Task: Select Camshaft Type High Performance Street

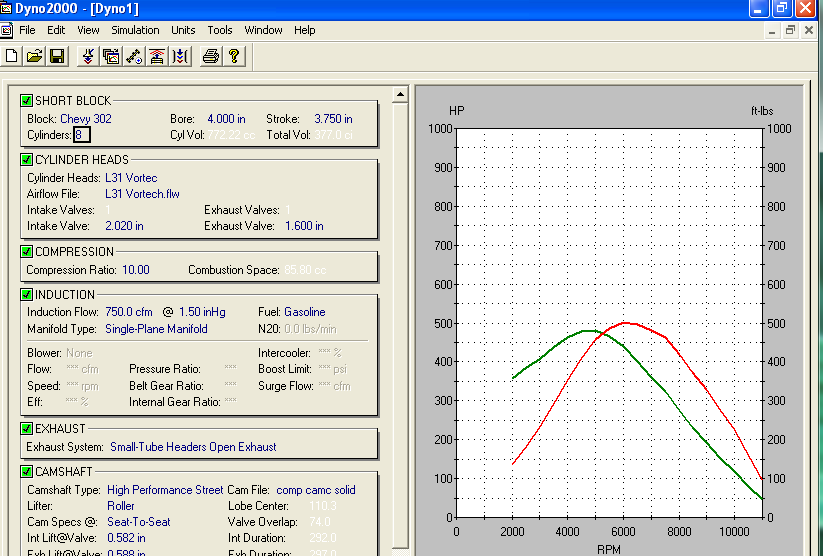Action: point(165,490)
